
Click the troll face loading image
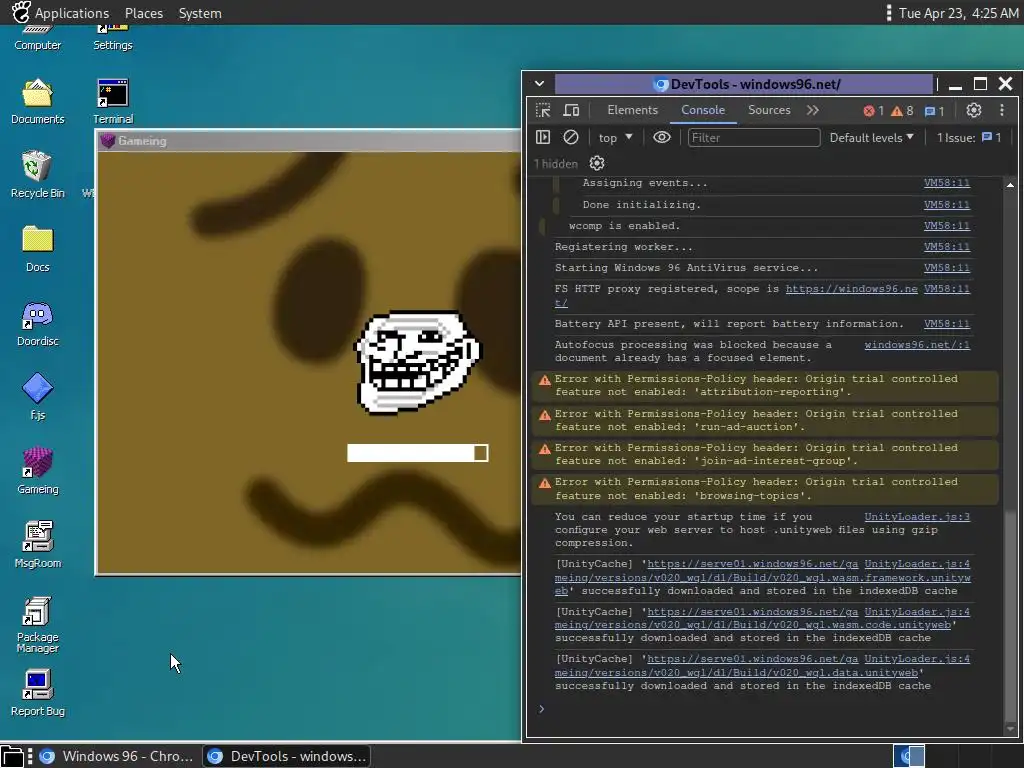[x=417, y=362]
